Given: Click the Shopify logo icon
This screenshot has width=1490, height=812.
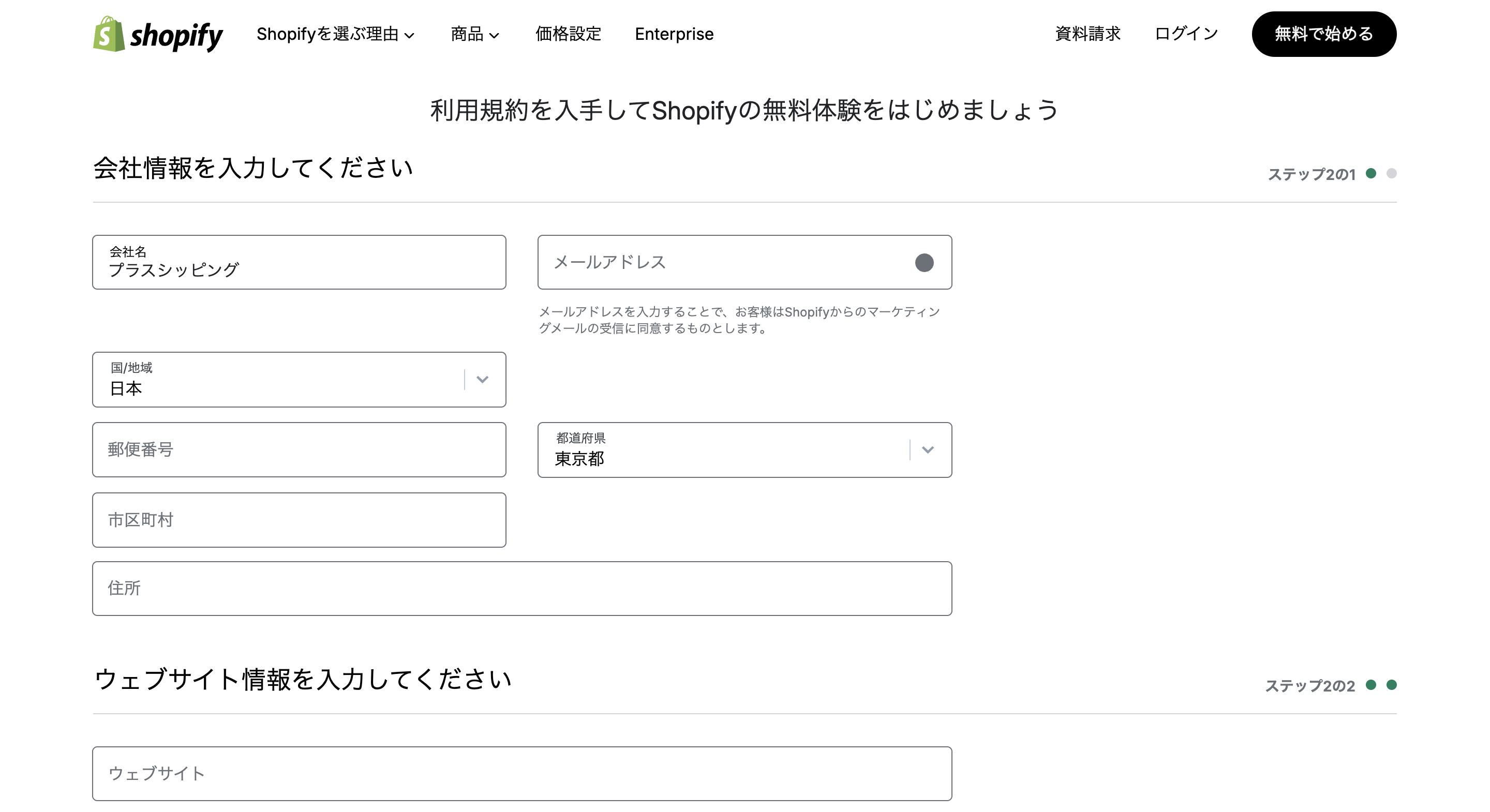Looking at the screenshot, I should pyautogui.click(x=109, y=36).
